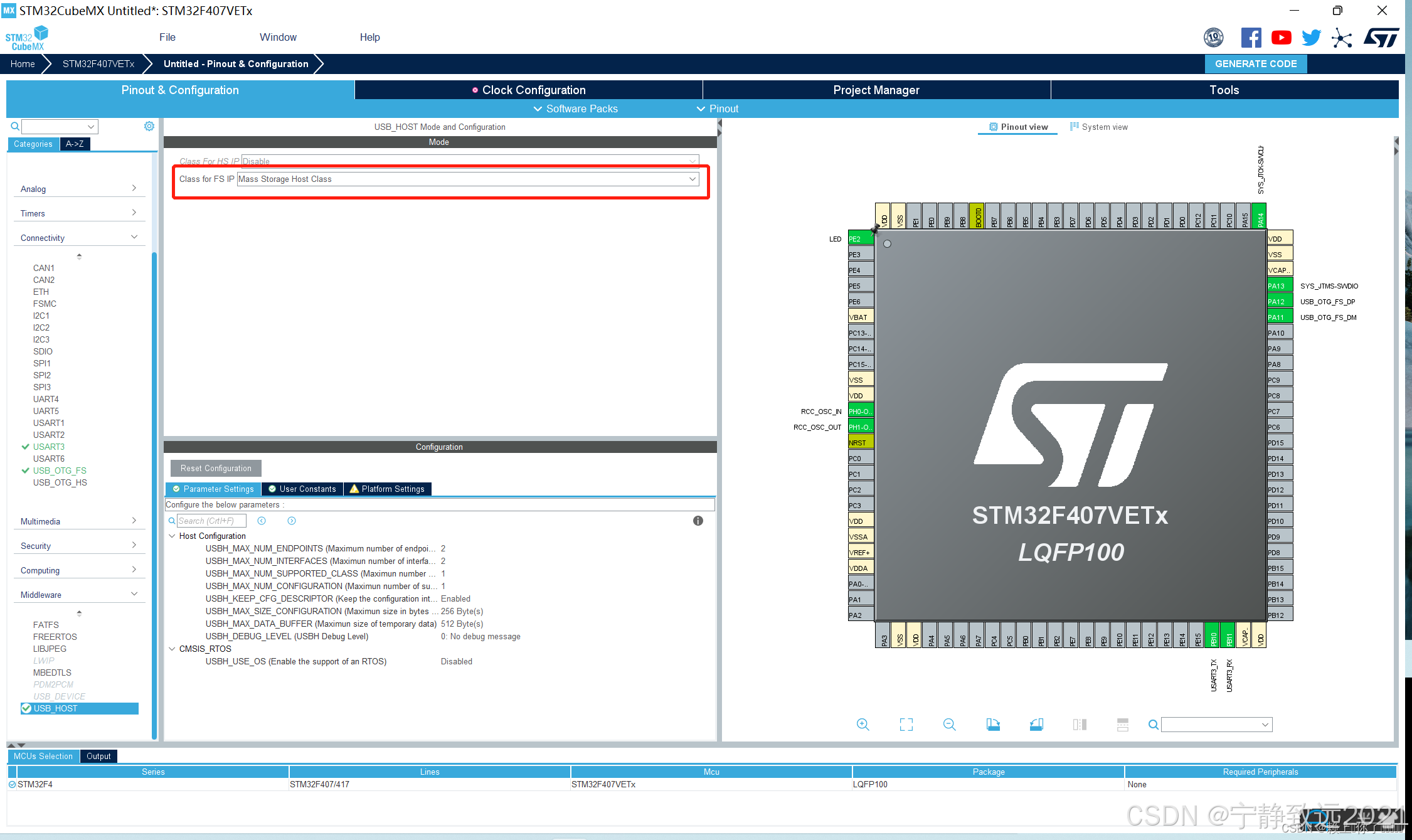Open the Output tab

[98, 756]
